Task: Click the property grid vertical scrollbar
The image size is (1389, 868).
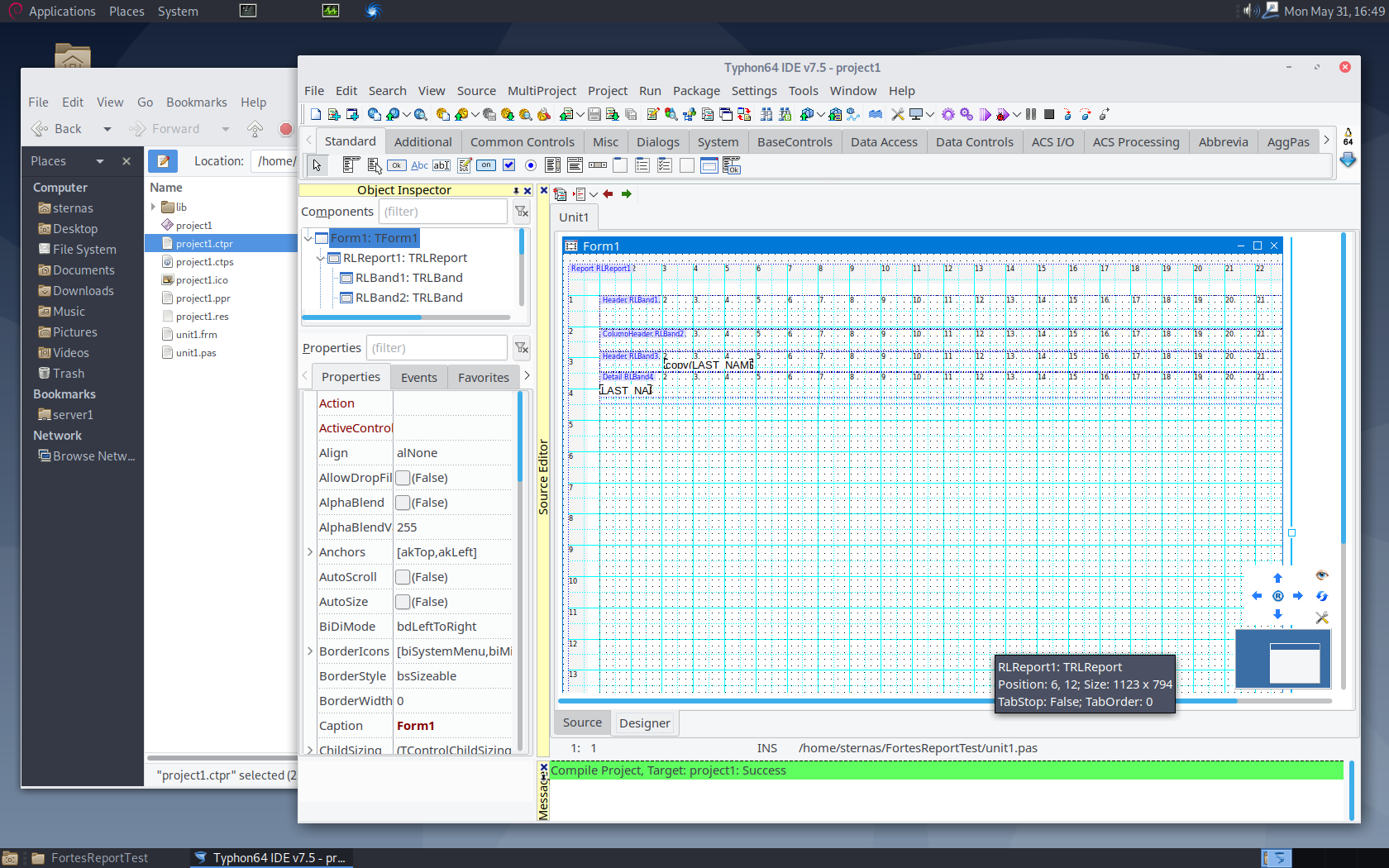Action: 520,570
